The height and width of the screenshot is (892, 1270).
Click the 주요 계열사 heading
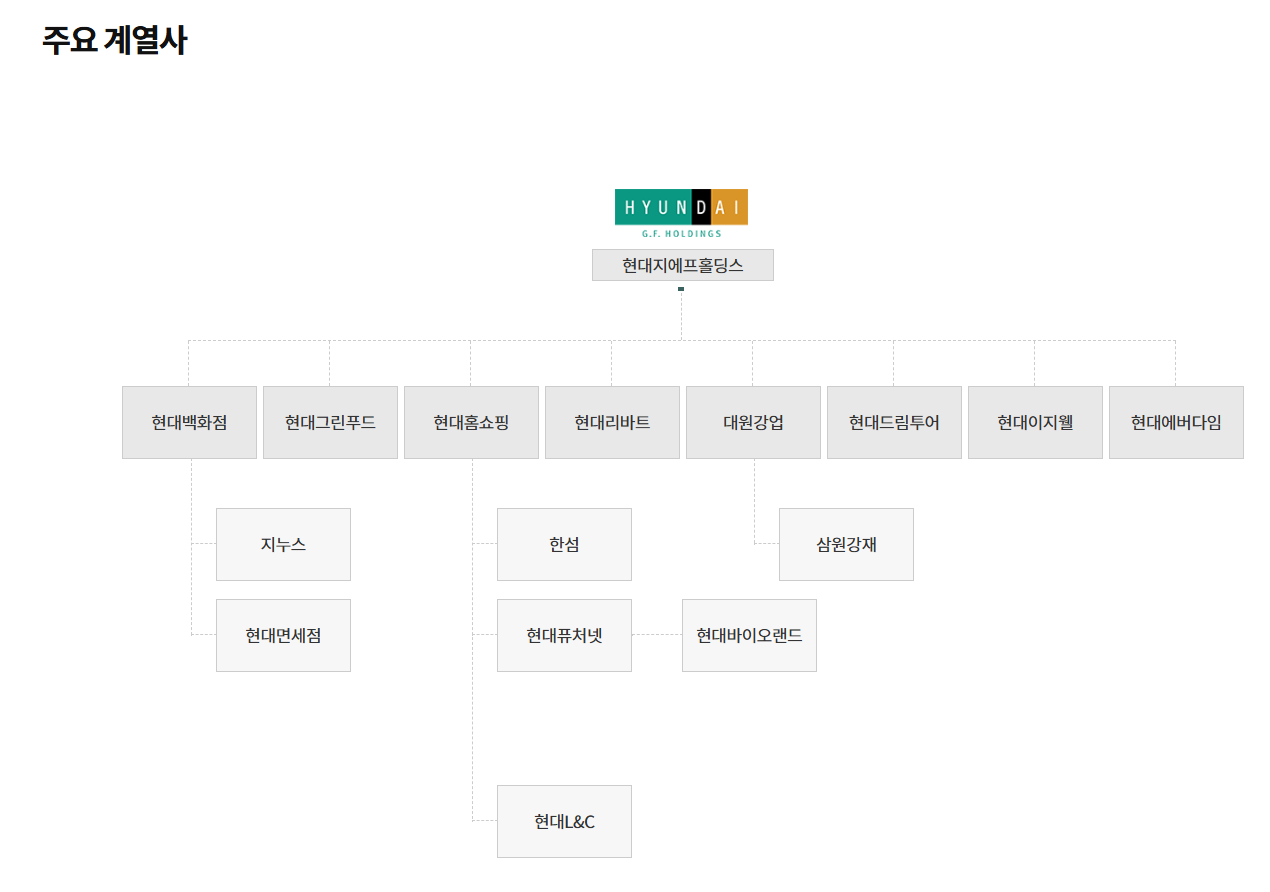click(114, 40)
